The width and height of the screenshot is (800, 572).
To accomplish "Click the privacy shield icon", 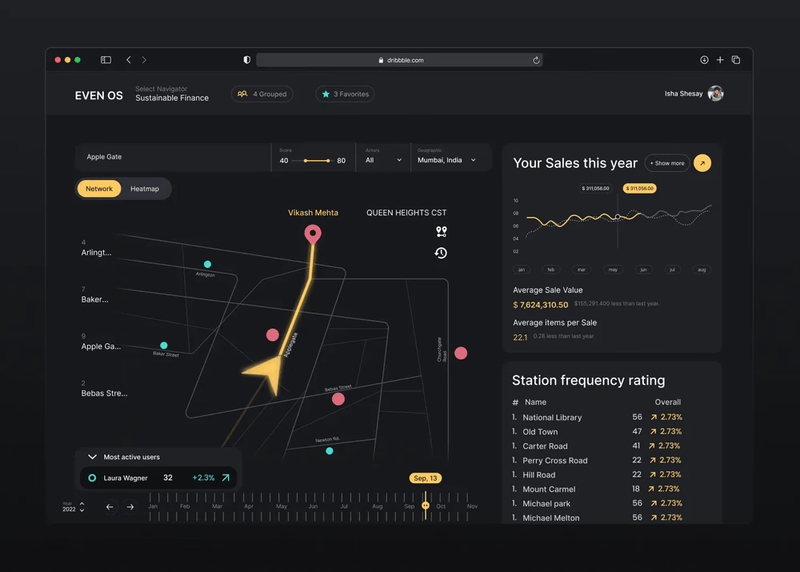I will coord(247,60).
